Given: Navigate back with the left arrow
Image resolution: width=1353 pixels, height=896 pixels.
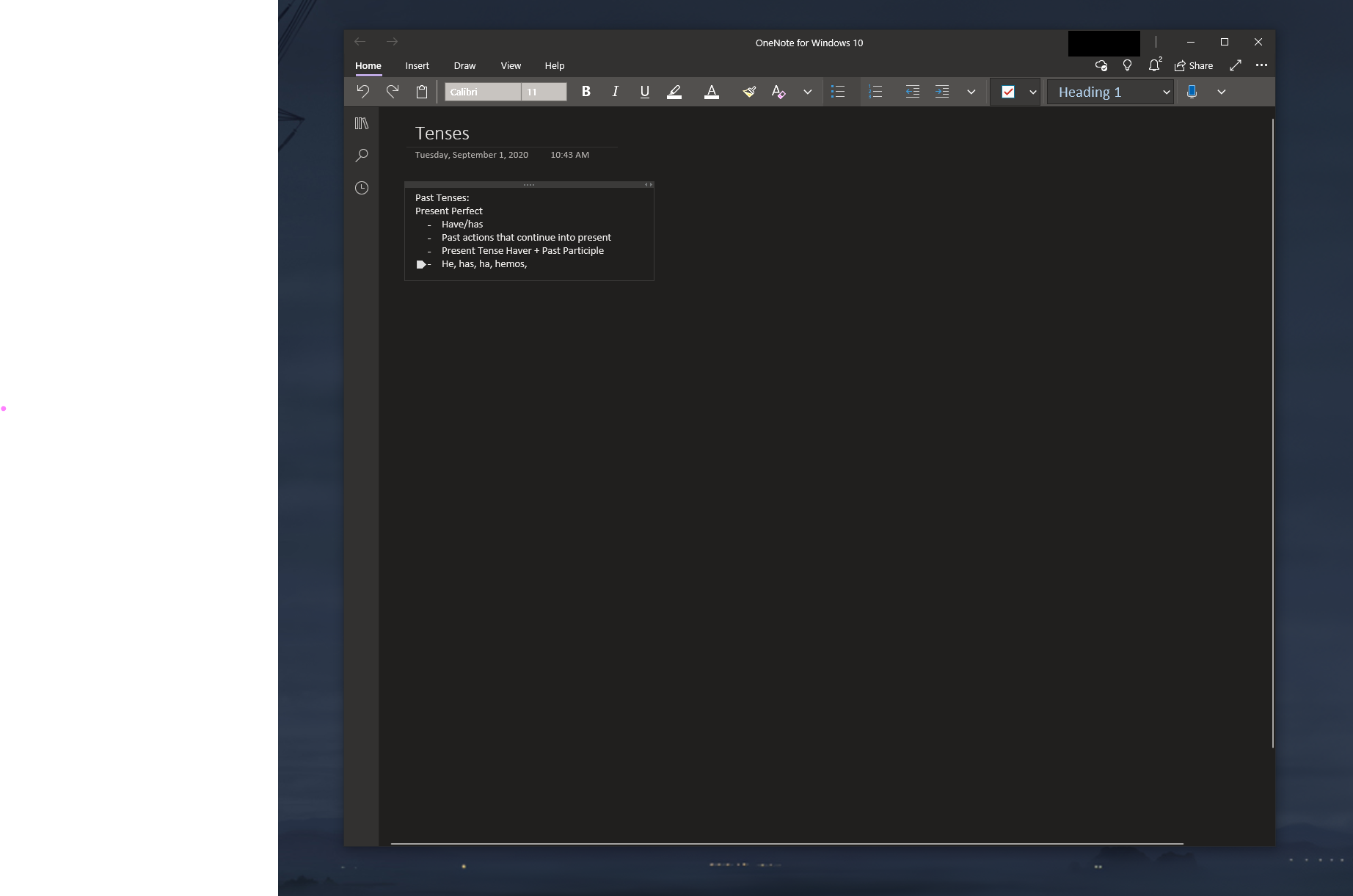Looking at the screenshot, I should (360, 42).
